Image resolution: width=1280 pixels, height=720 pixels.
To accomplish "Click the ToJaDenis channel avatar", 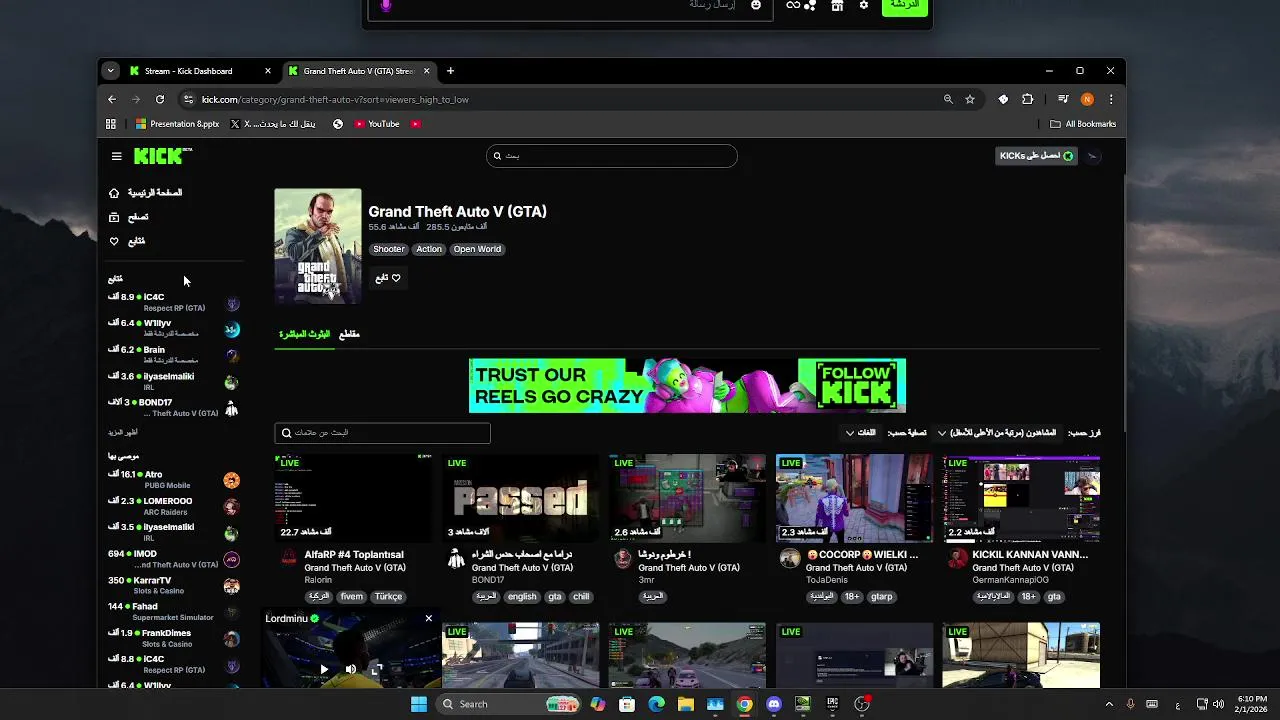I will click(x=790, y=558).
